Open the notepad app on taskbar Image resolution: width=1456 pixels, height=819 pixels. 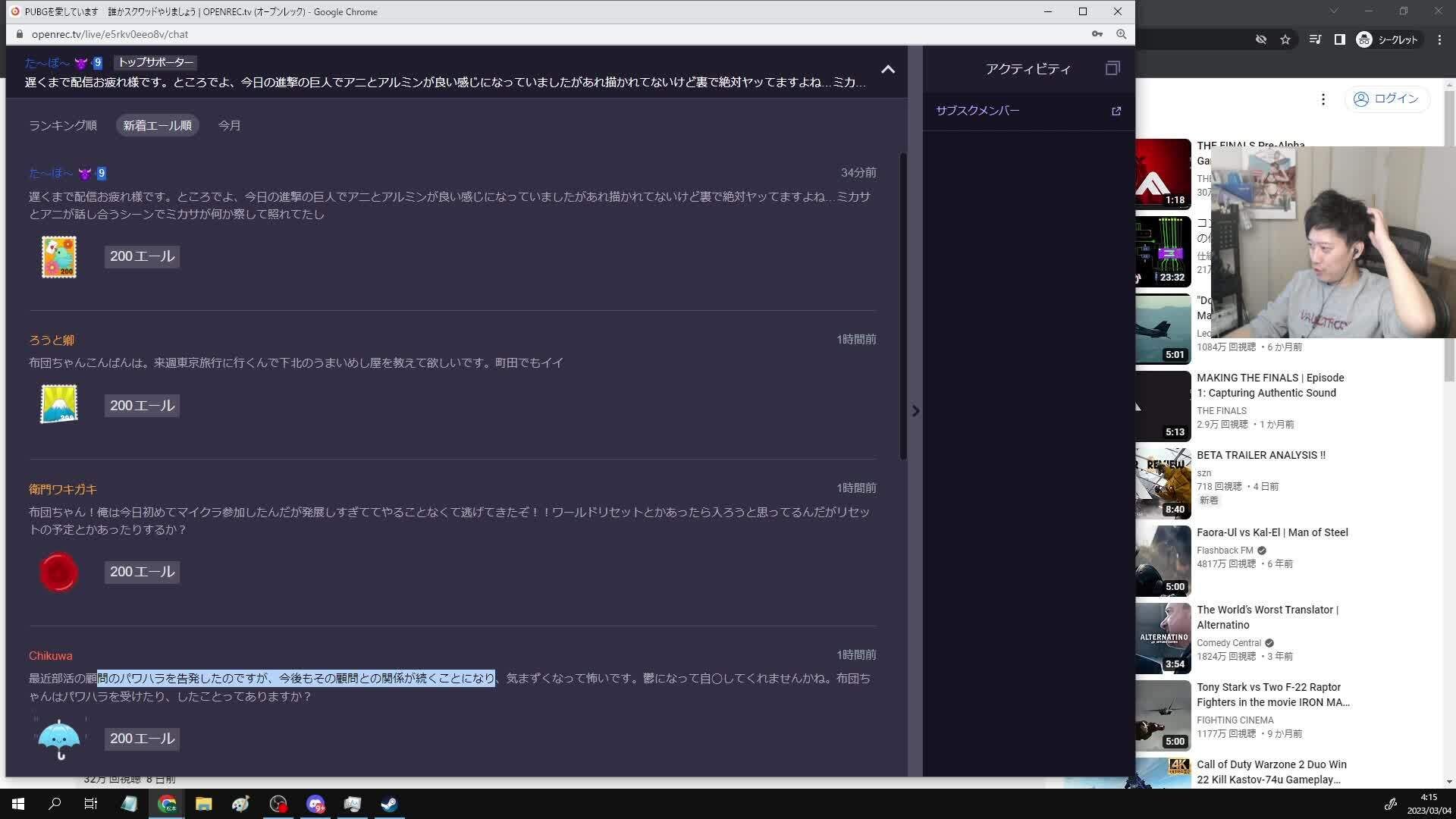(129, 804)
